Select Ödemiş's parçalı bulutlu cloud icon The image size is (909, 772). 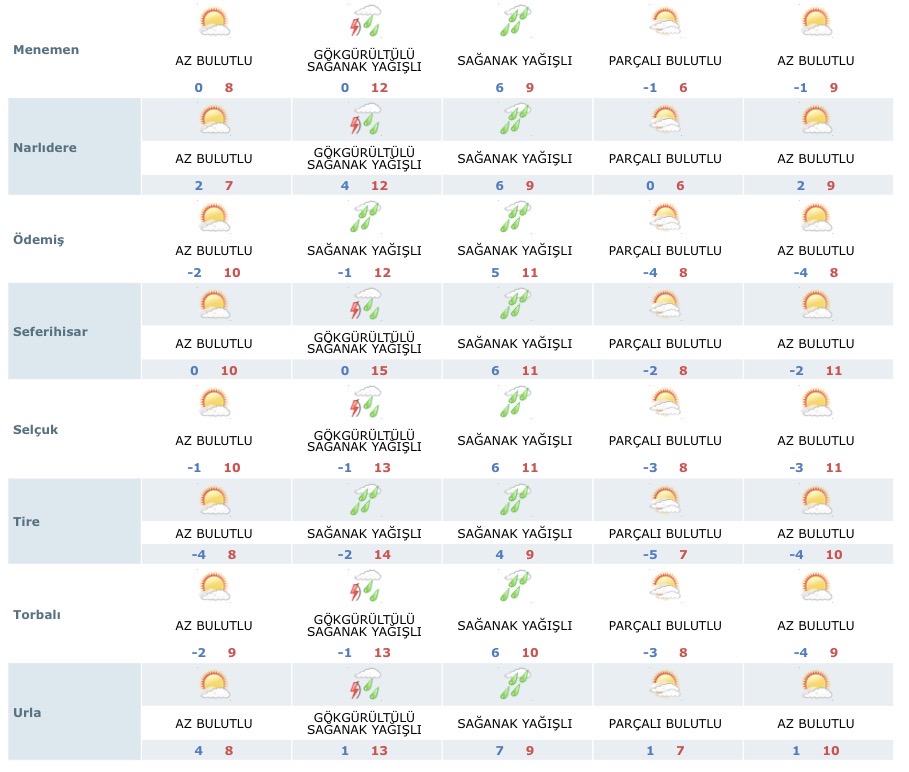(x=665, y=216)
